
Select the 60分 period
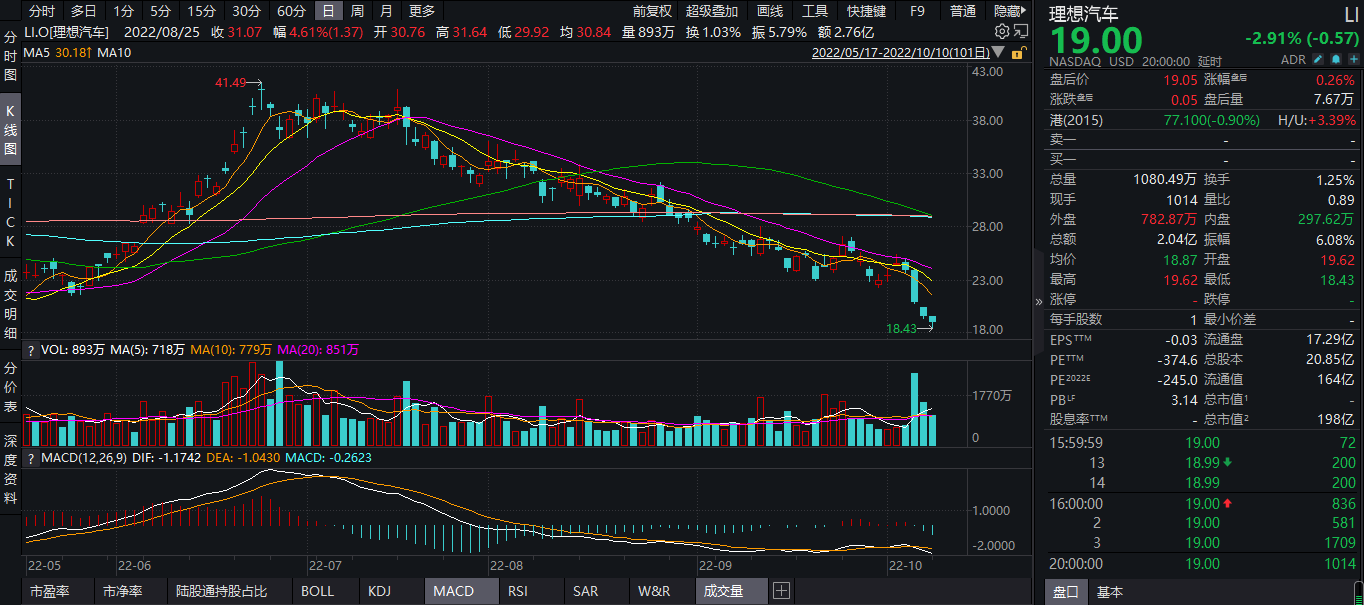tap(291, 11)
